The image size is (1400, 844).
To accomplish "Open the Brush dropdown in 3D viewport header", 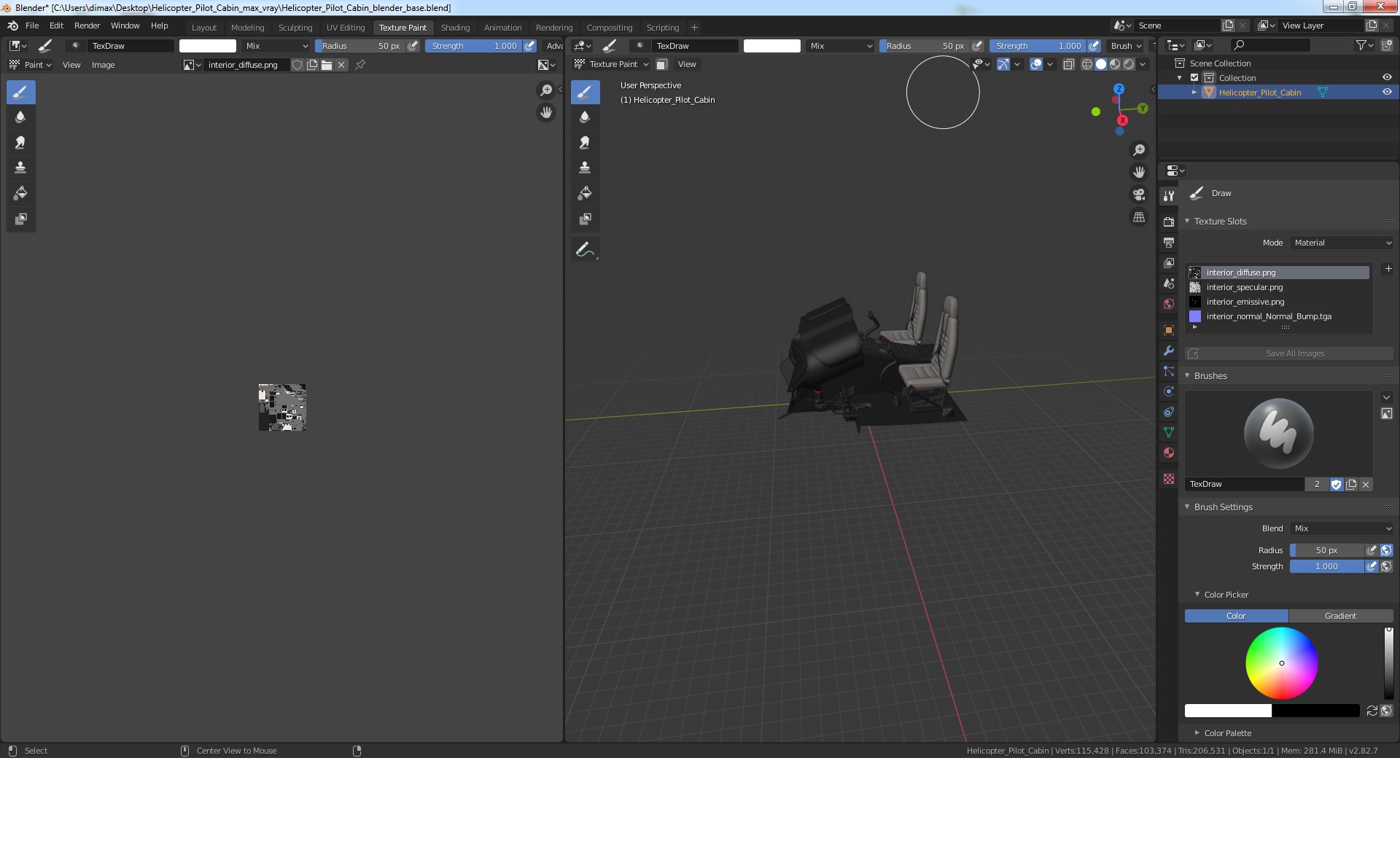I will [x=1126, y=45].
